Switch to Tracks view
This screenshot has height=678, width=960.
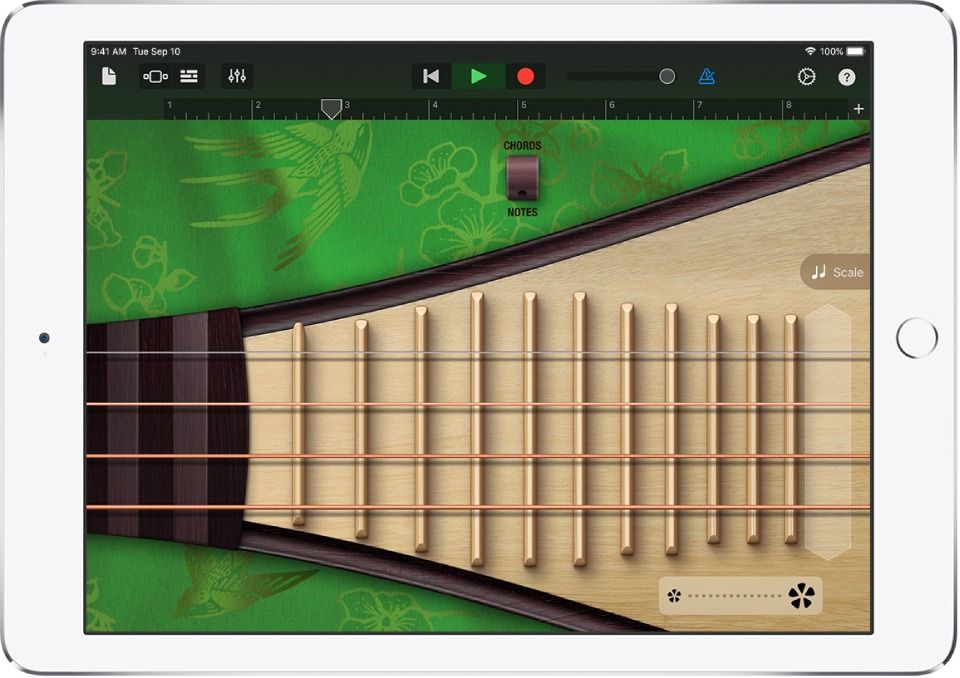[188, 77]
